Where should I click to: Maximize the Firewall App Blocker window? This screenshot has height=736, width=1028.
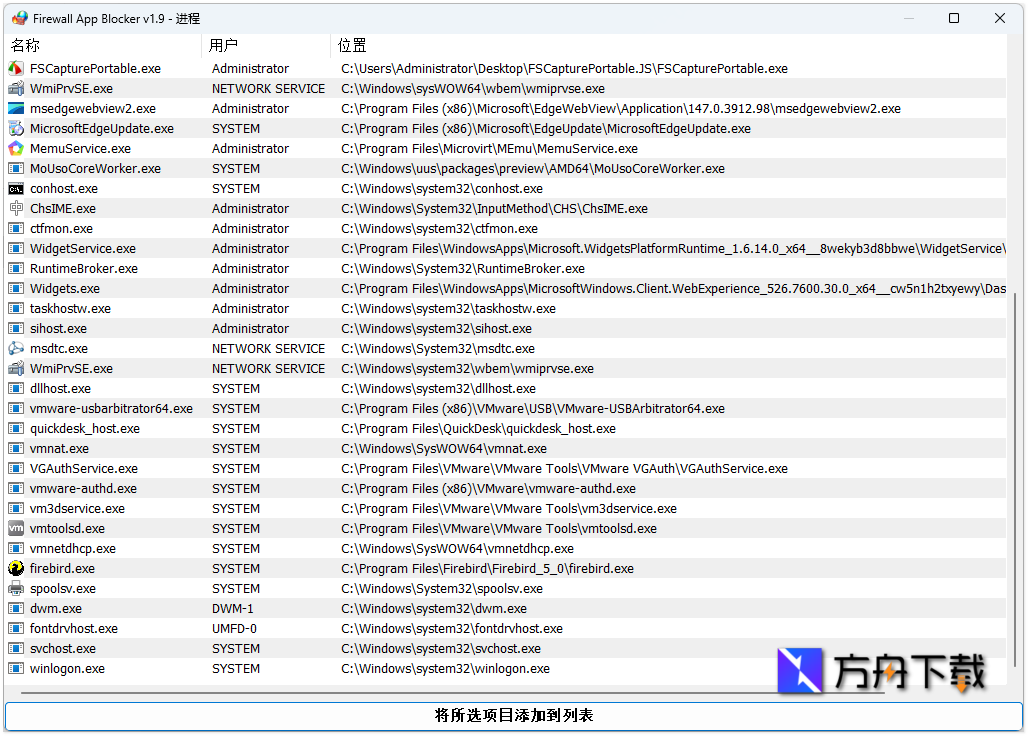[954, 18]
